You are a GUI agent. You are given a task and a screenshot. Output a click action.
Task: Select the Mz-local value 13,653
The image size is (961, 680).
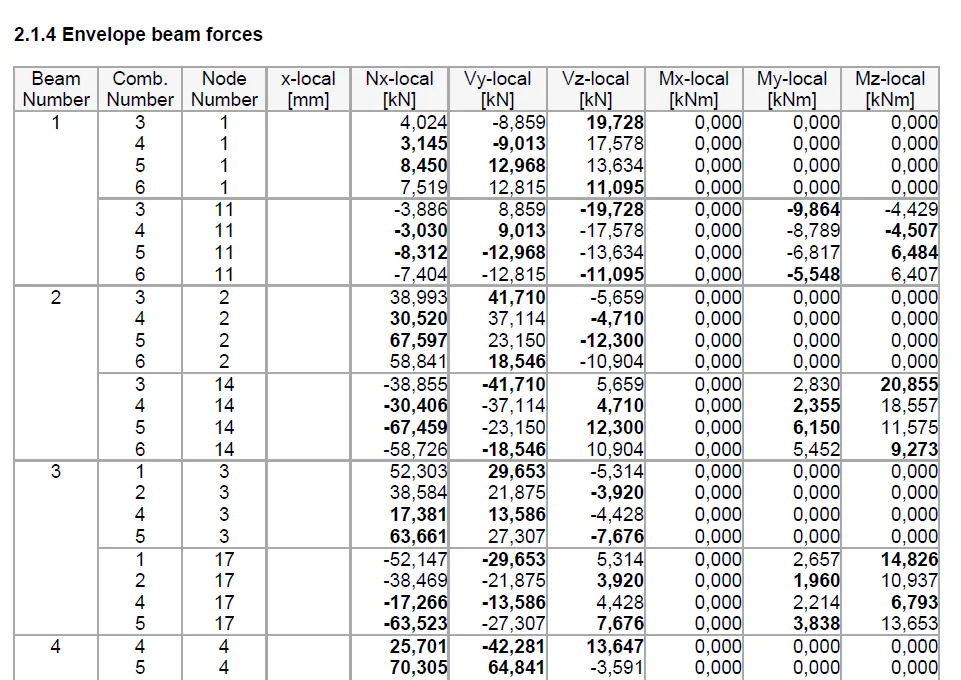(x=909, y=623)
